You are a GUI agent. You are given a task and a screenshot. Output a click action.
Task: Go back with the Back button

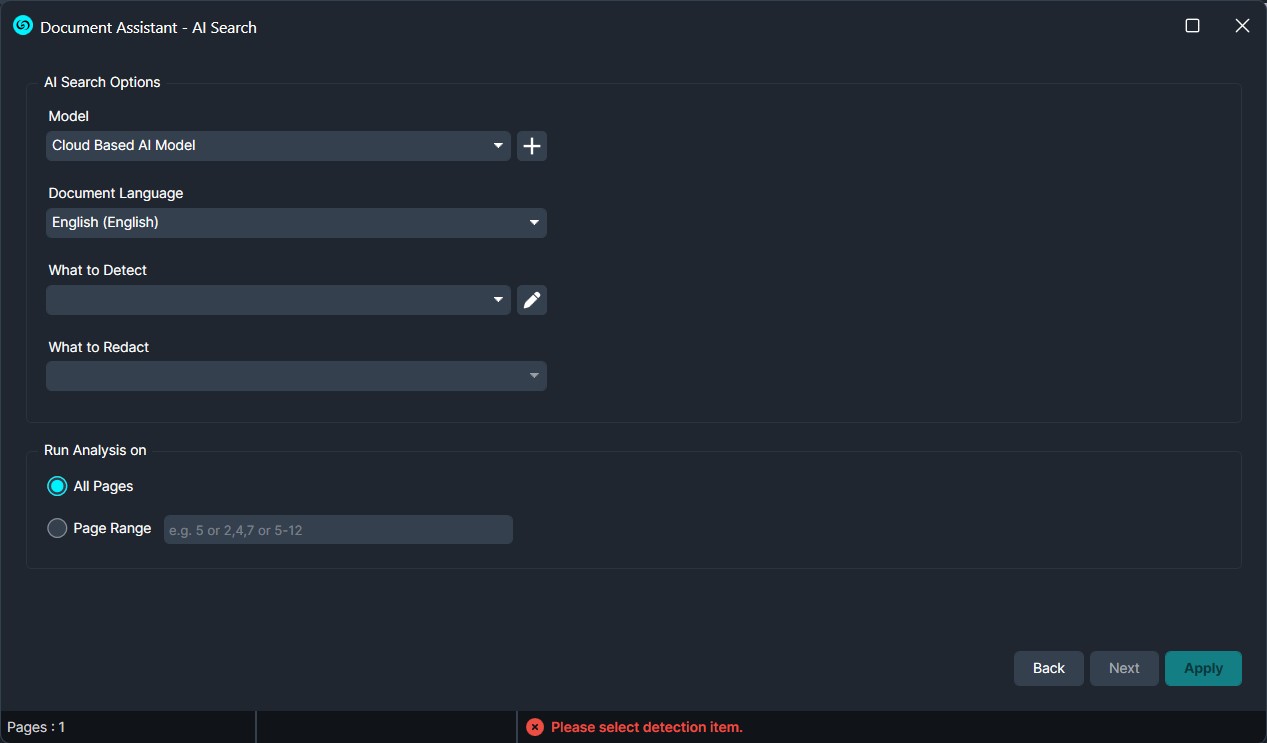[1048, 668]
